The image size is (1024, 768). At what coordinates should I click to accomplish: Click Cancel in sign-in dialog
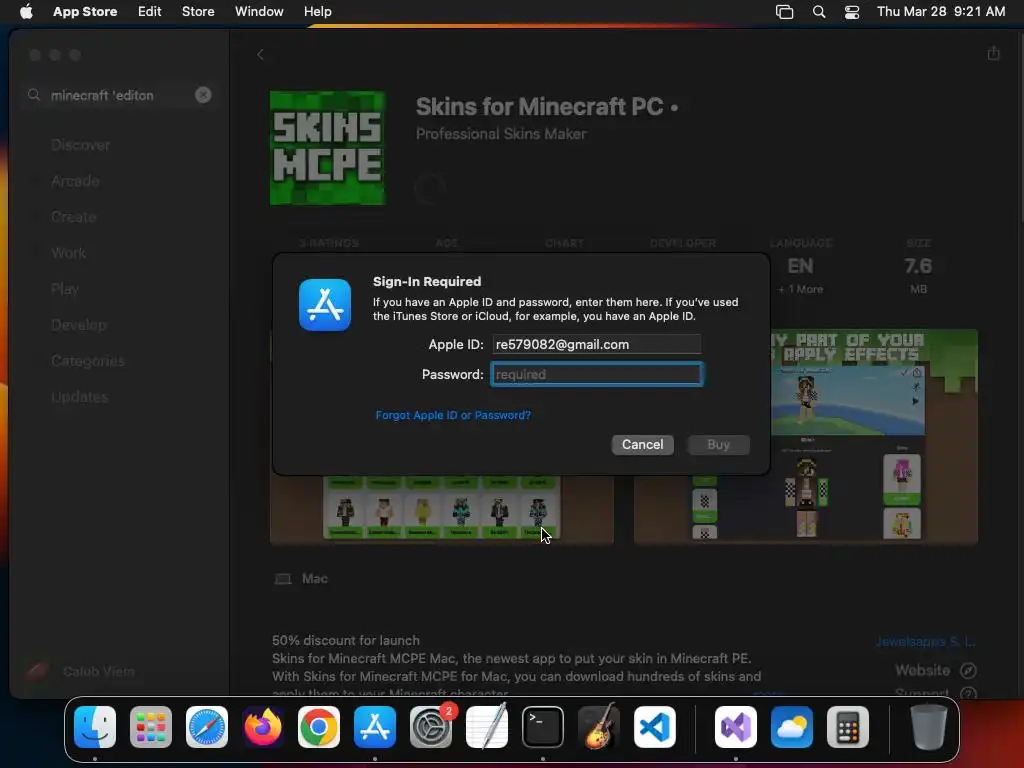[643, 445]
